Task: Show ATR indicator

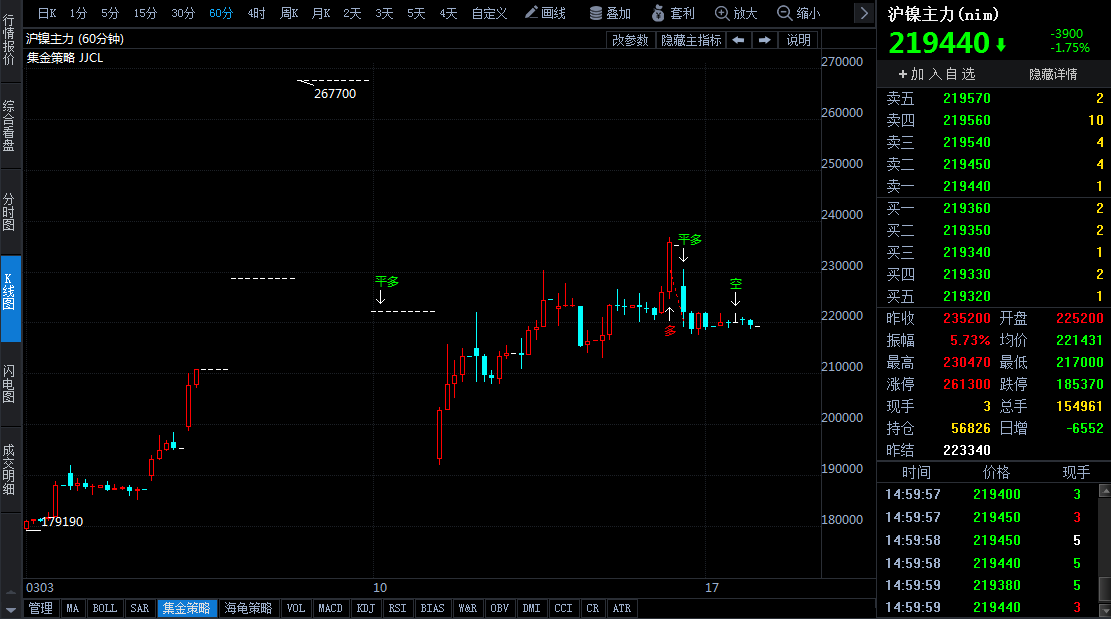Action: 621,608
